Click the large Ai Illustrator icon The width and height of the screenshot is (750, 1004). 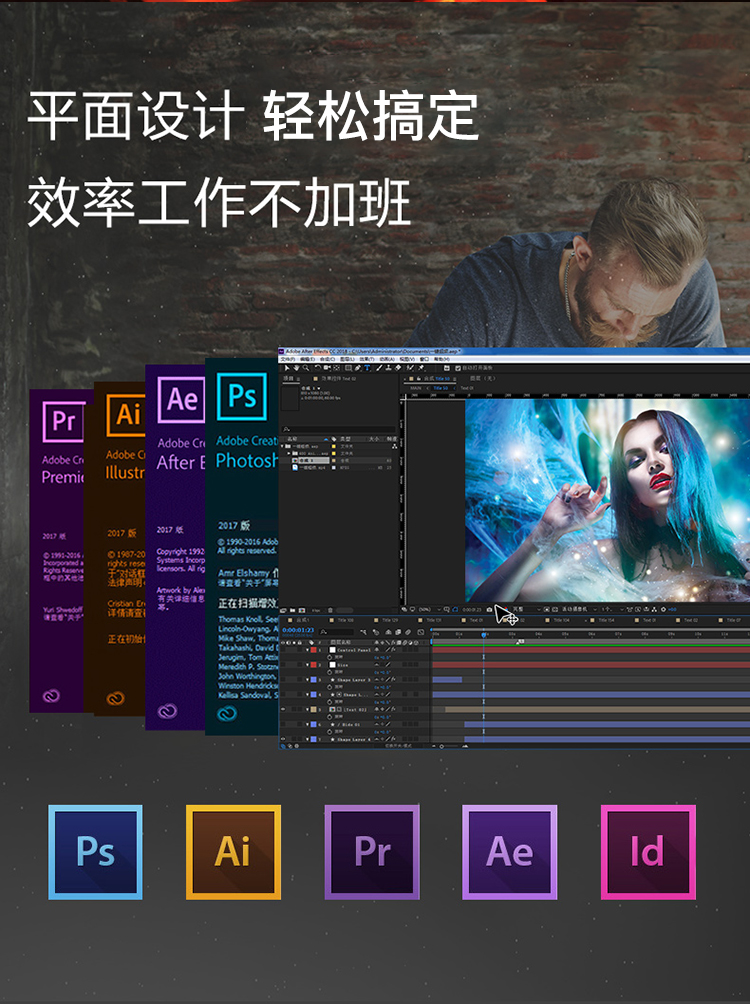click(233, 852)
